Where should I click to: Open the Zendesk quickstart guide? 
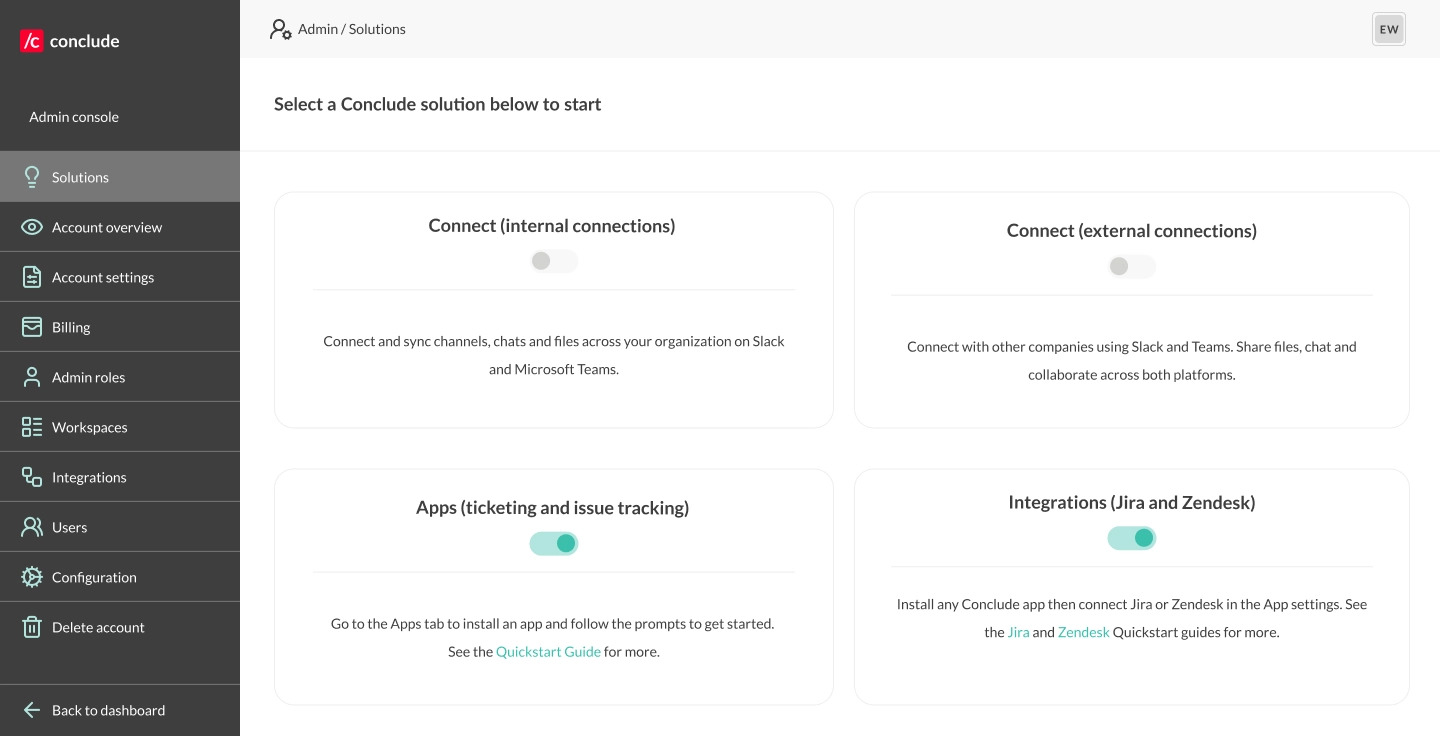coord(1083,632)
